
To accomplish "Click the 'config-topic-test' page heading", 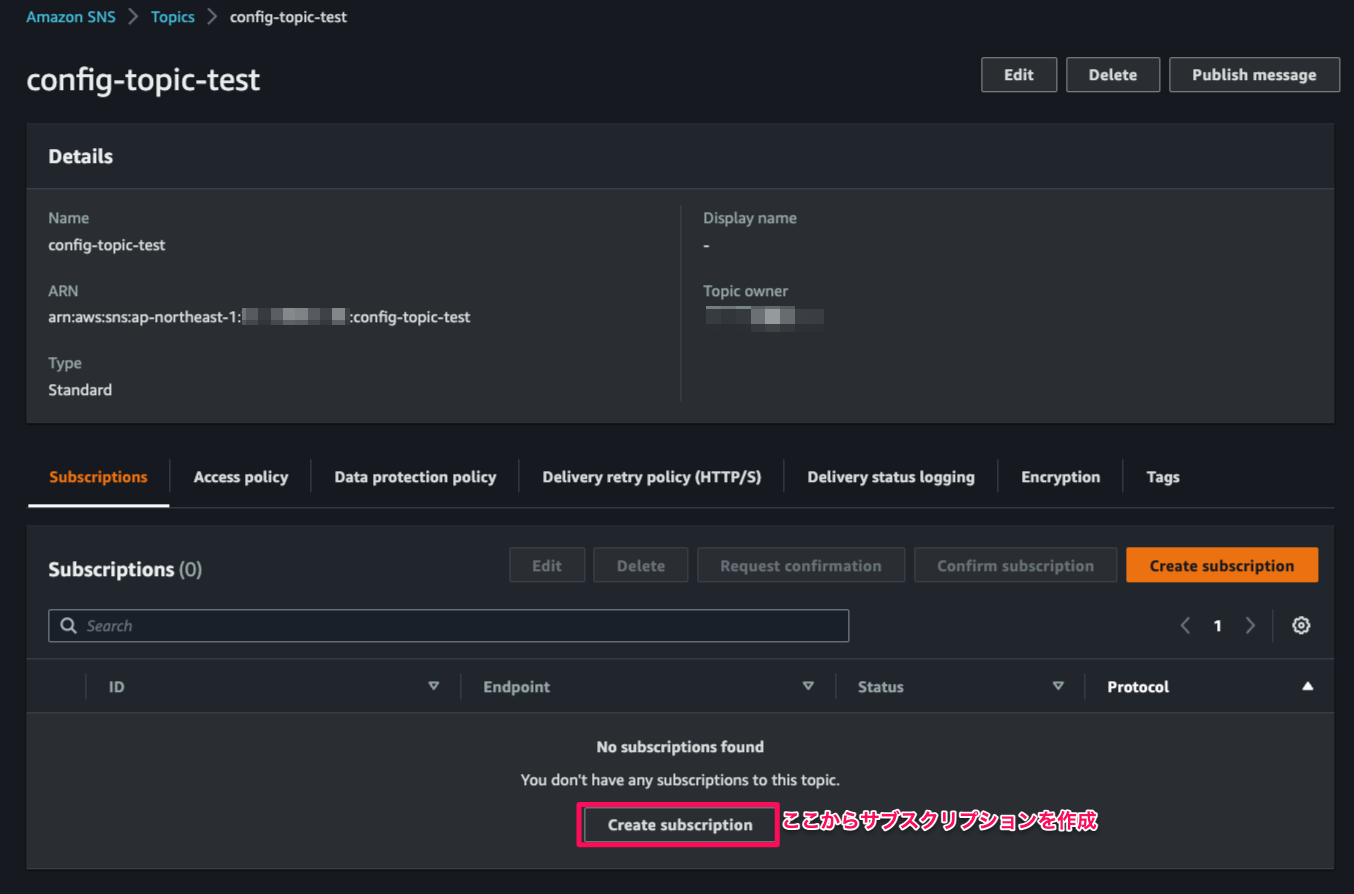I will tap(143, 80).
